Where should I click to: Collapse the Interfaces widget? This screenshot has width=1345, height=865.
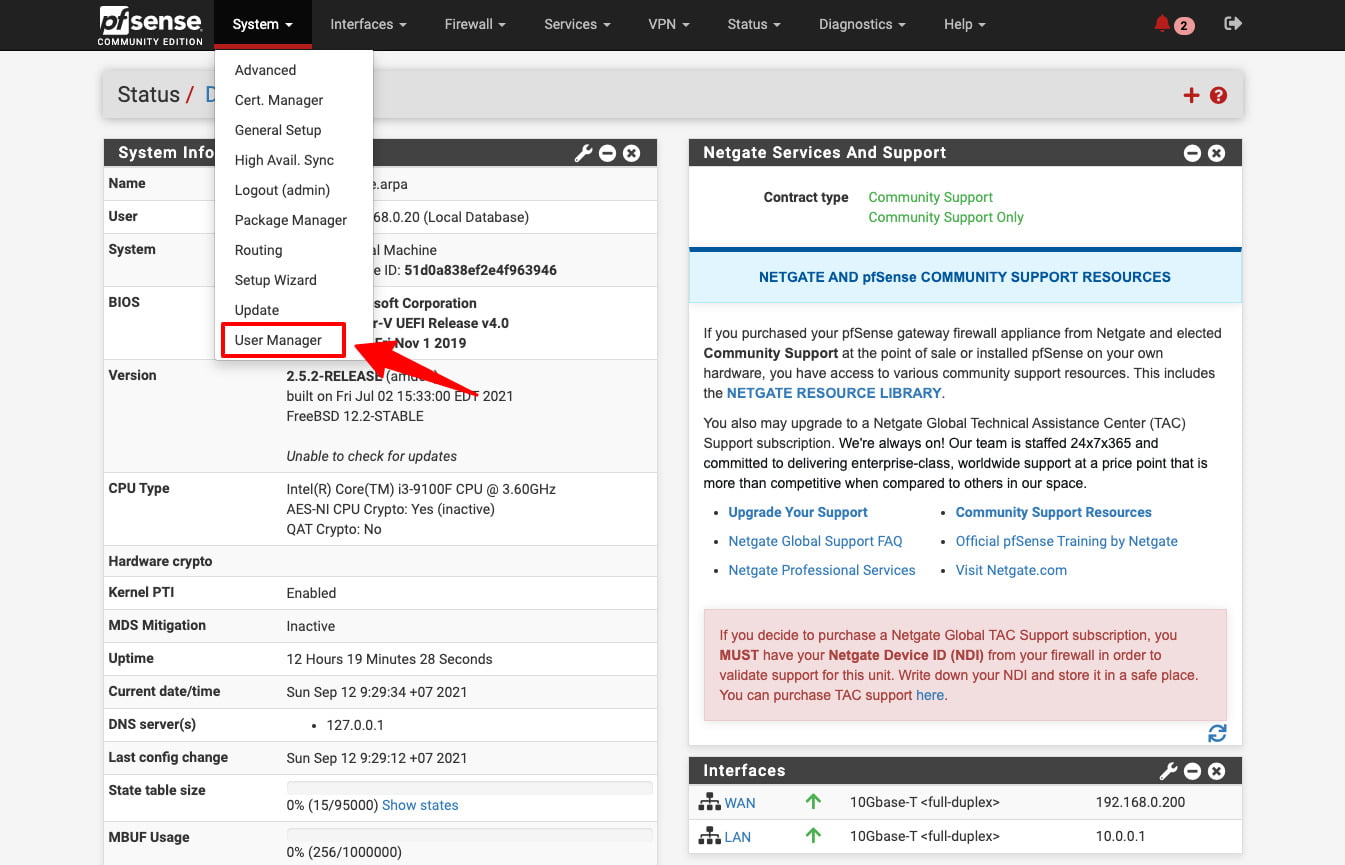tap(1192, 771)
